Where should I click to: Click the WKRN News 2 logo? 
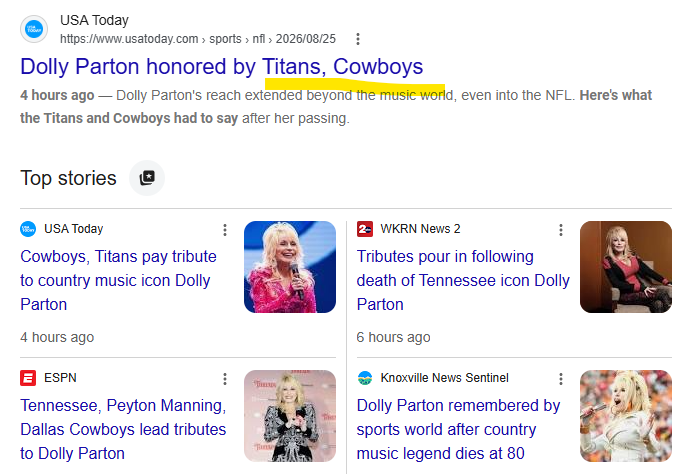coord(365,229)
